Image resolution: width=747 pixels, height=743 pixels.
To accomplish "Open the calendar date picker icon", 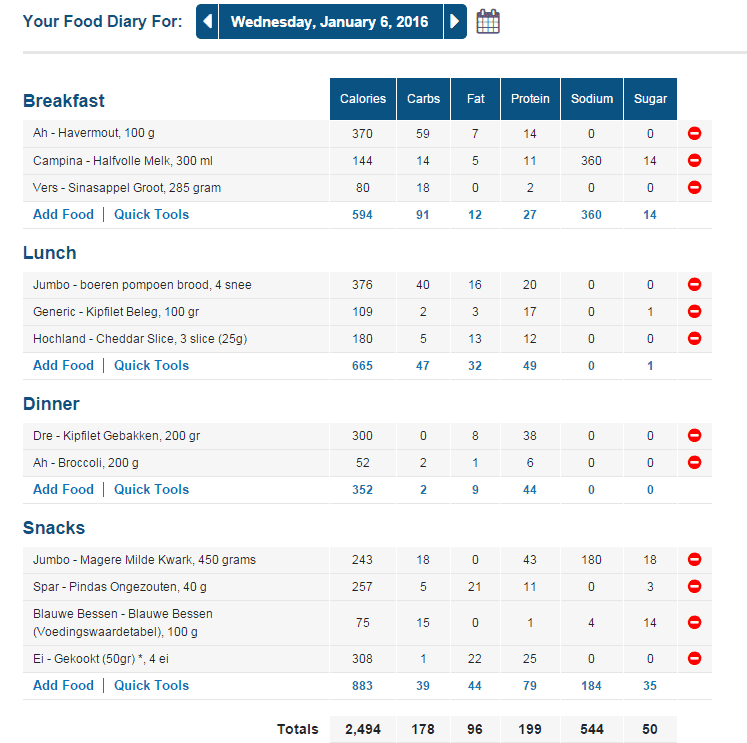I will pyautogui.click(x=488, y=21).
